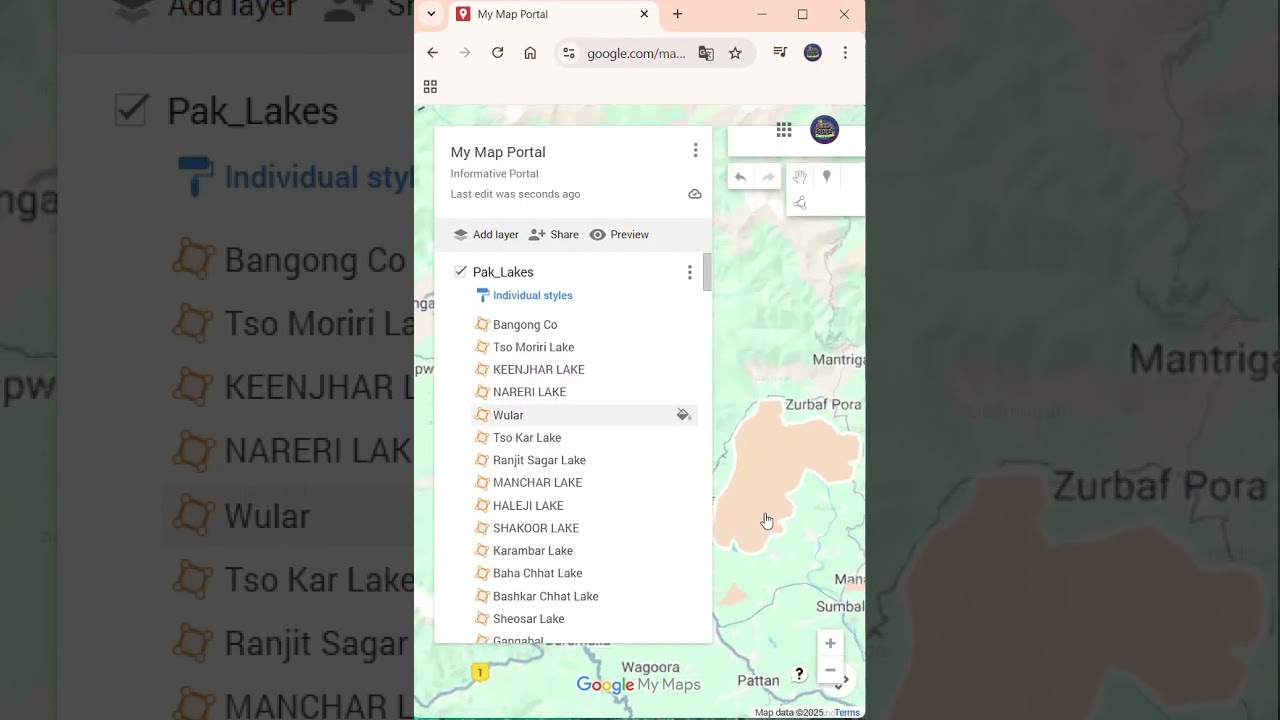Select the Wular list item
Screen dimensions: 1280x720
coord(584,415)
